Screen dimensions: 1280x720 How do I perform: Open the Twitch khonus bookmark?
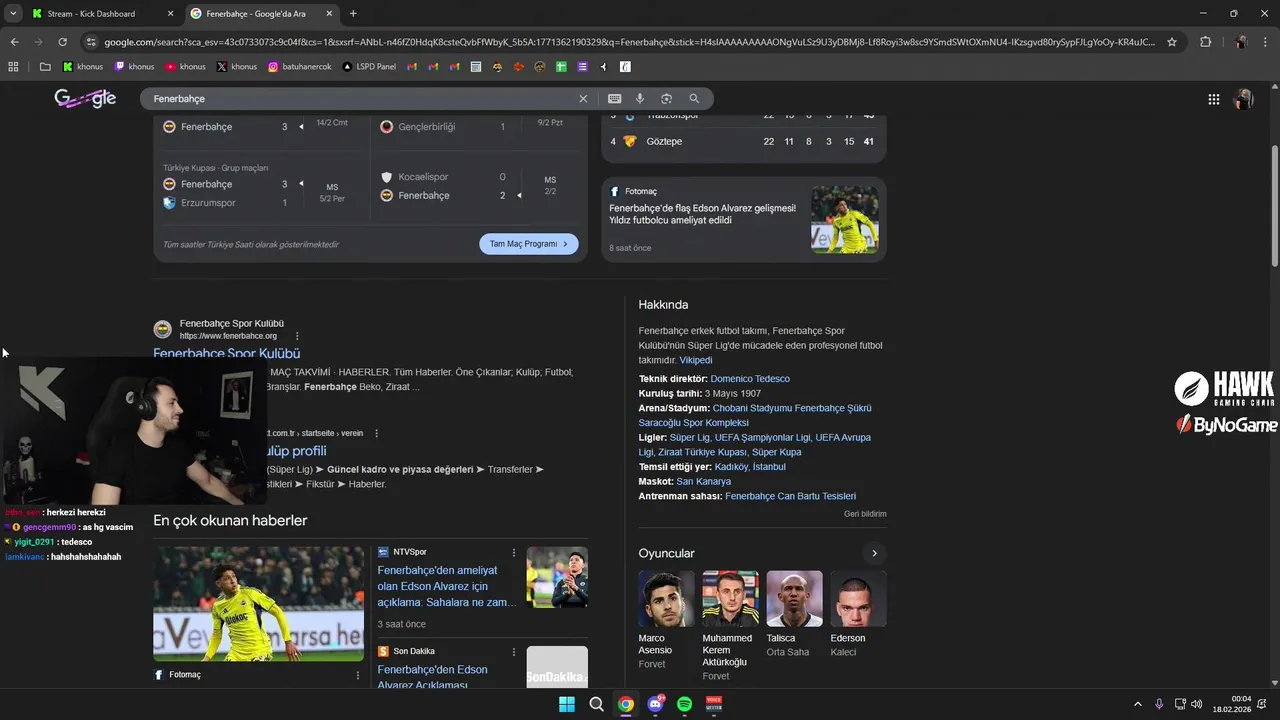tap(134, 67)
